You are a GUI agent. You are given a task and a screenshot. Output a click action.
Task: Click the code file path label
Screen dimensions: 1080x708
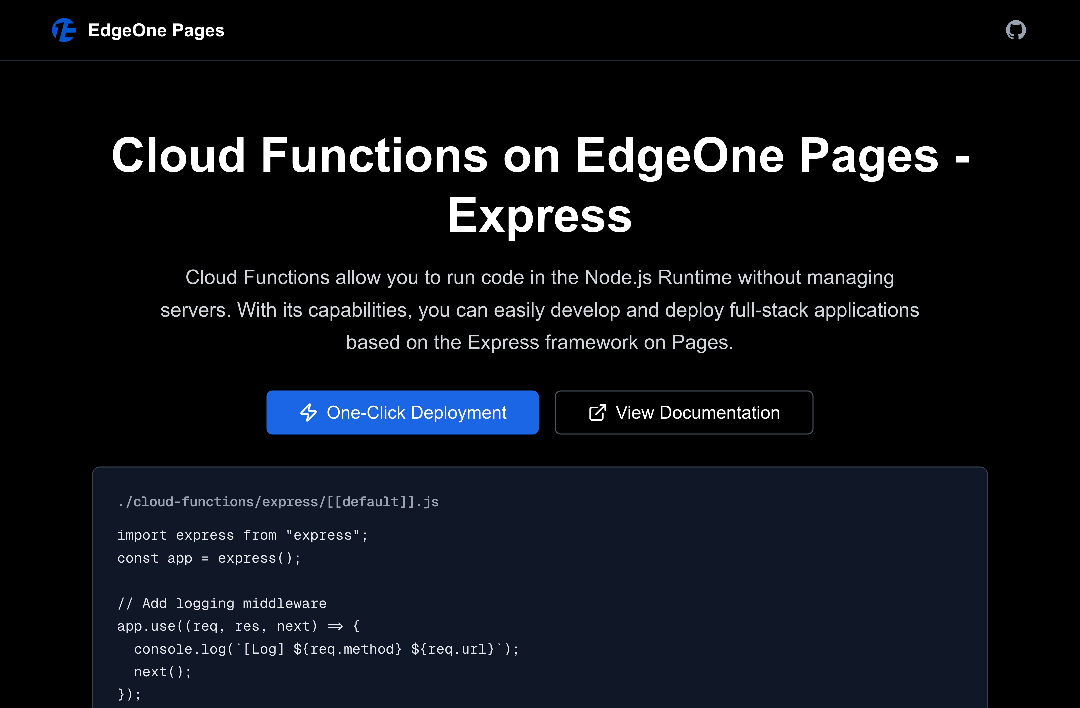(x=277, y=502)
